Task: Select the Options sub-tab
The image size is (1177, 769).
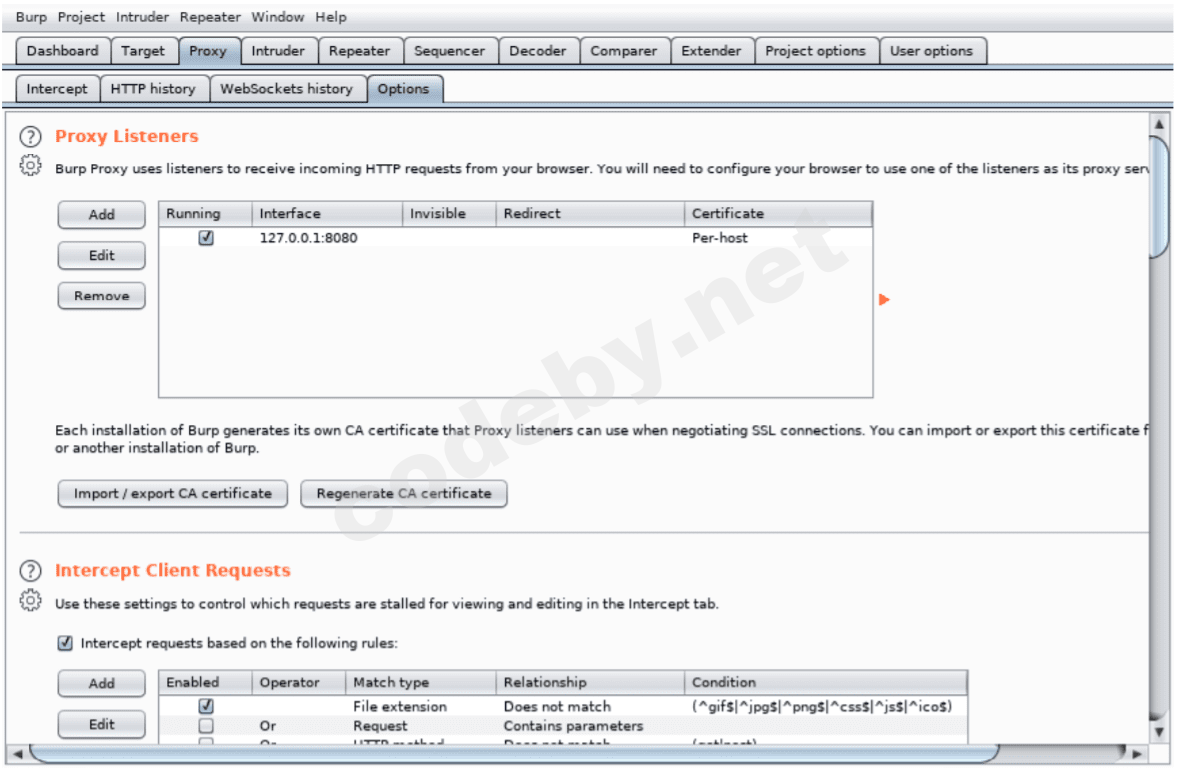Action: [404, 89]
